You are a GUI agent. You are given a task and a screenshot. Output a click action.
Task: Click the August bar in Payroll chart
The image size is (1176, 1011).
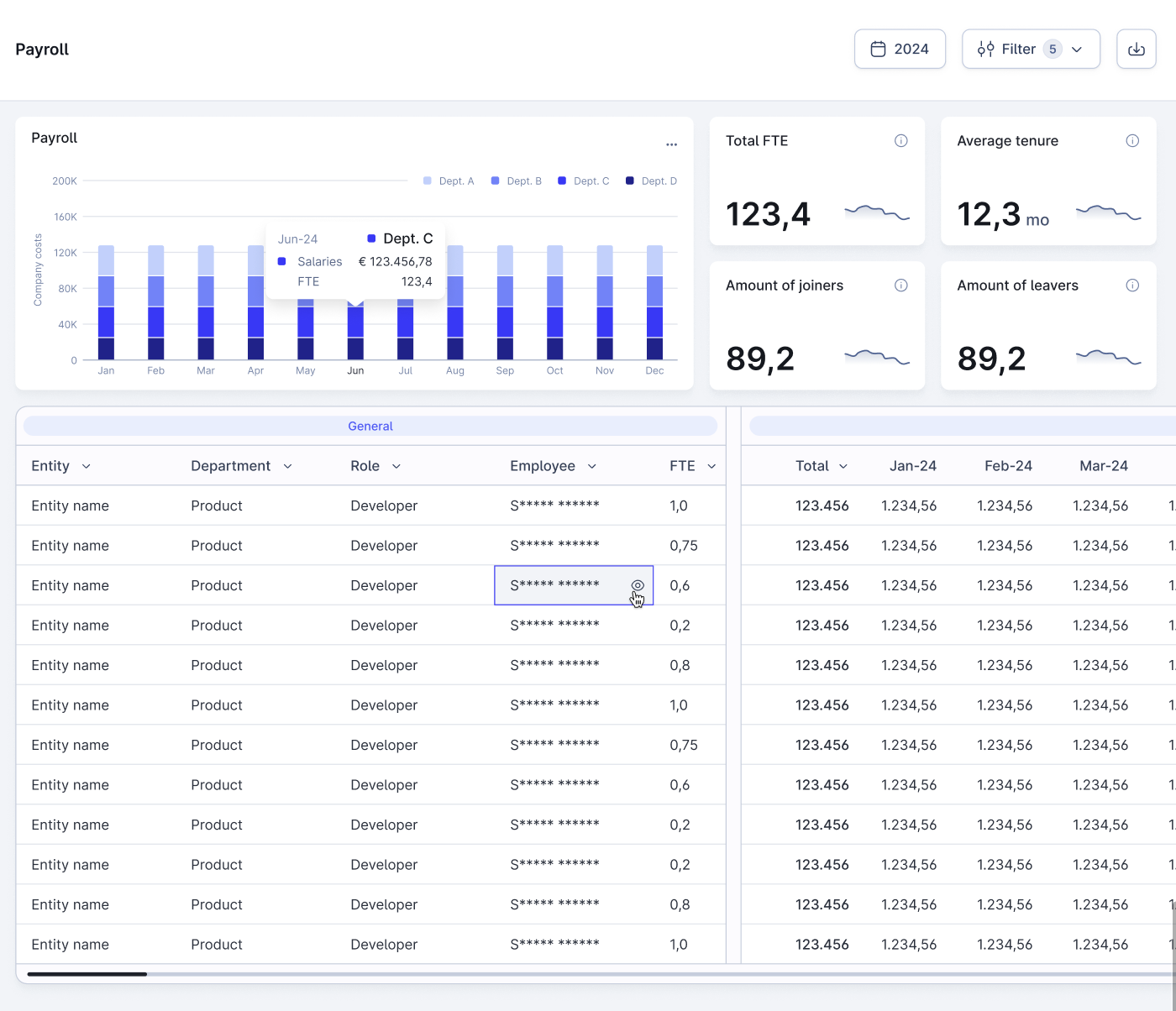[x=455, y=302]
